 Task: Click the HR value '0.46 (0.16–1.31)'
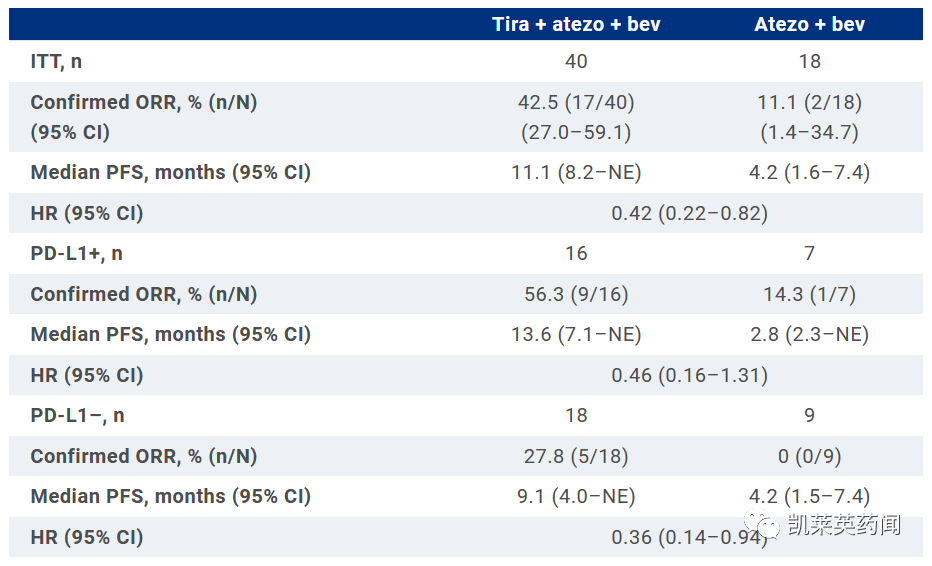click(x=690, y=375)
